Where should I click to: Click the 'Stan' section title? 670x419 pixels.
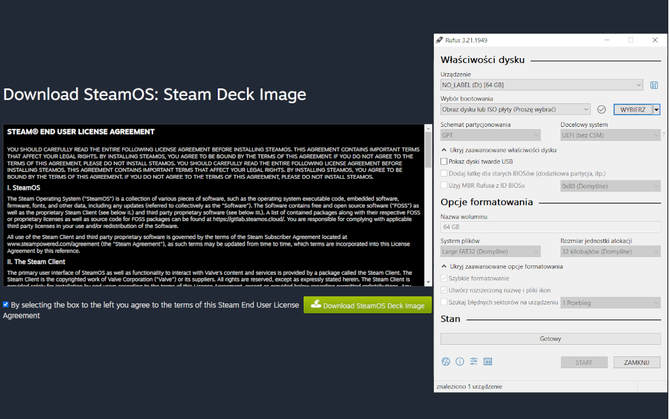point(450,319)
